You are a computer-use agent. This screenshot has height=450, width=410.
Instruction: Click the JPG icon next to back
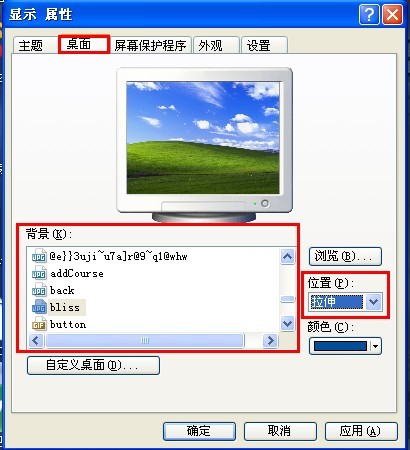pos(39,290)
